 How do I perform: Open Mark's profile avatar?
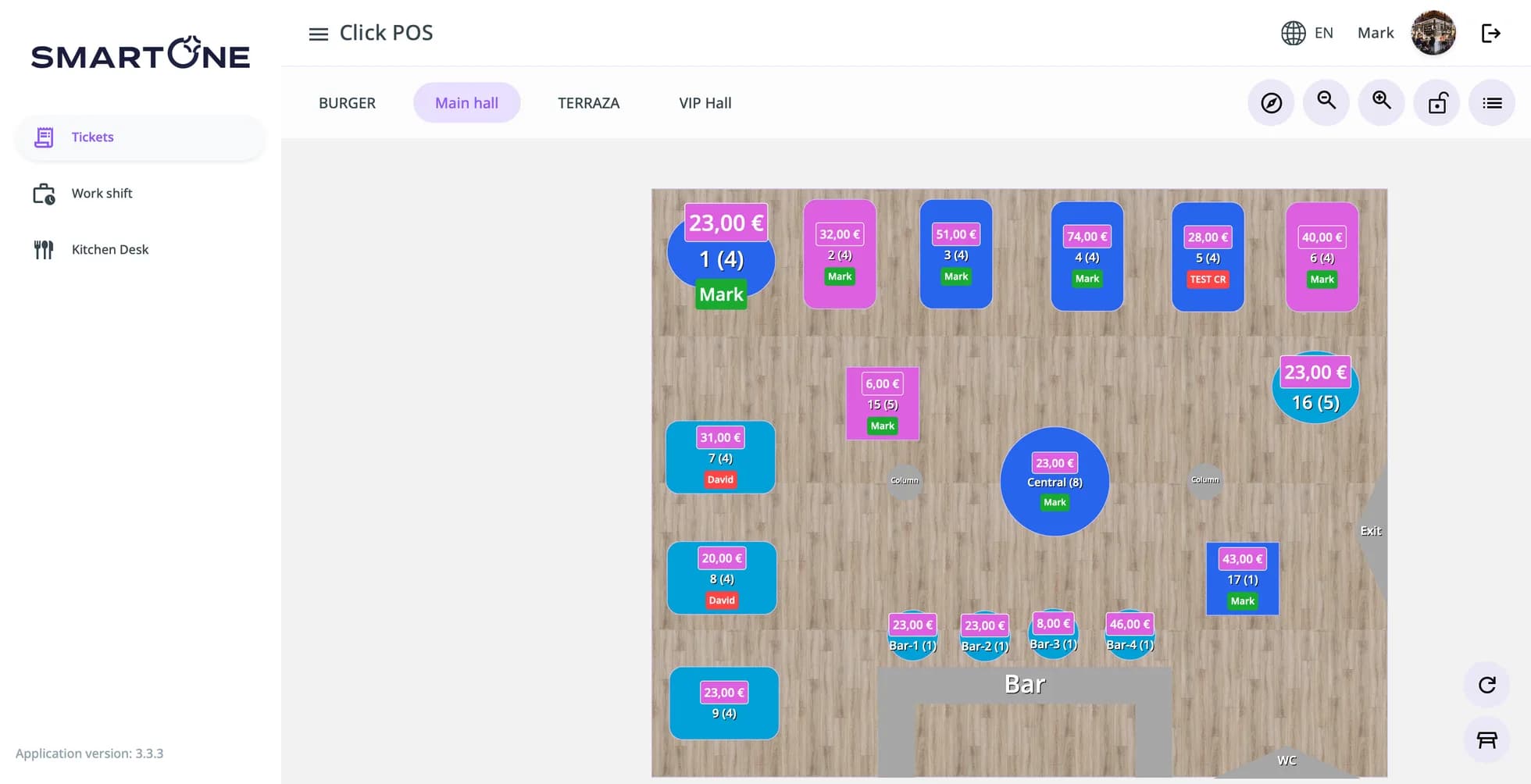(1433, 33)
